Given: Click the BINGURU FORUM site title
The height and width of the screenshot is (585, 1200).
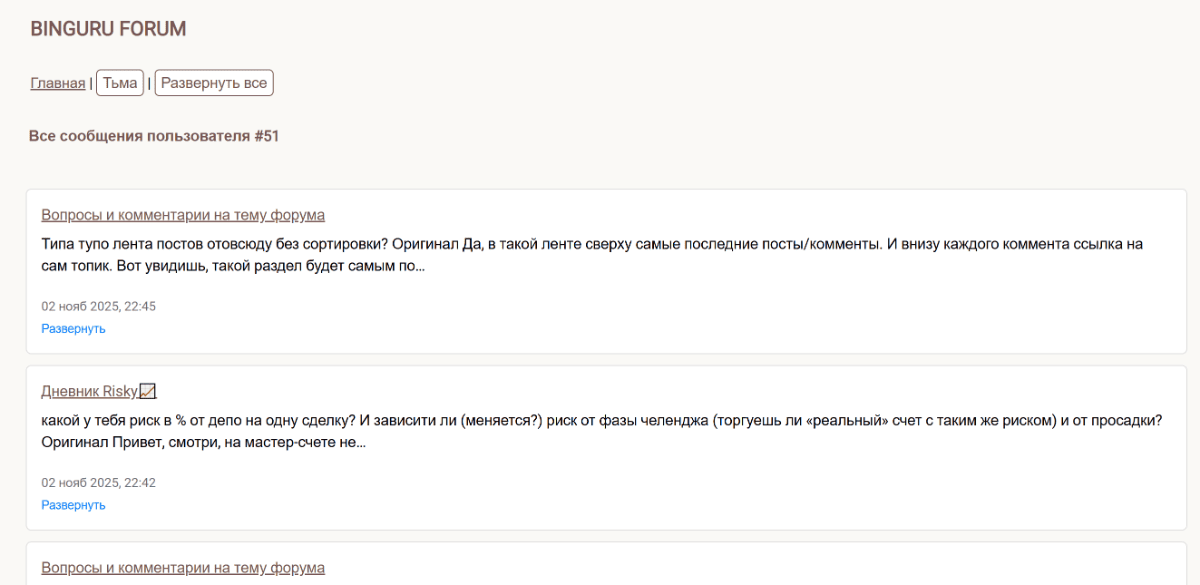Looking at the screenshot, I should (108, 29).
